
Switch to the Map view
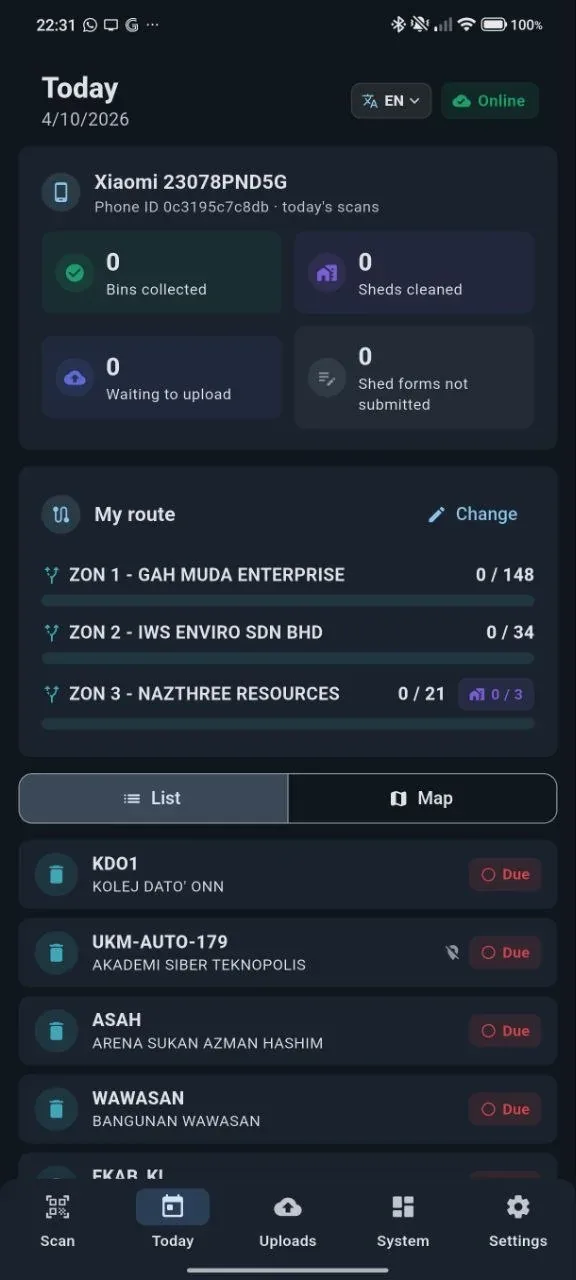422,798
